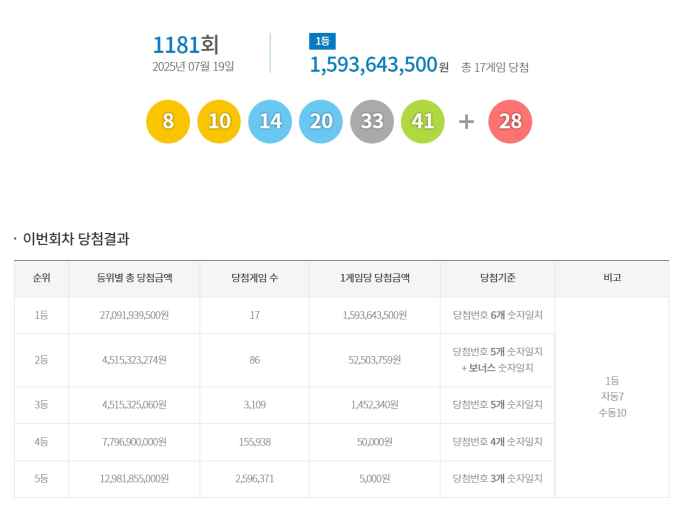680x506 pixels.
Task: Click per-game prize 1,452,340원
Action: pos(375,405)
